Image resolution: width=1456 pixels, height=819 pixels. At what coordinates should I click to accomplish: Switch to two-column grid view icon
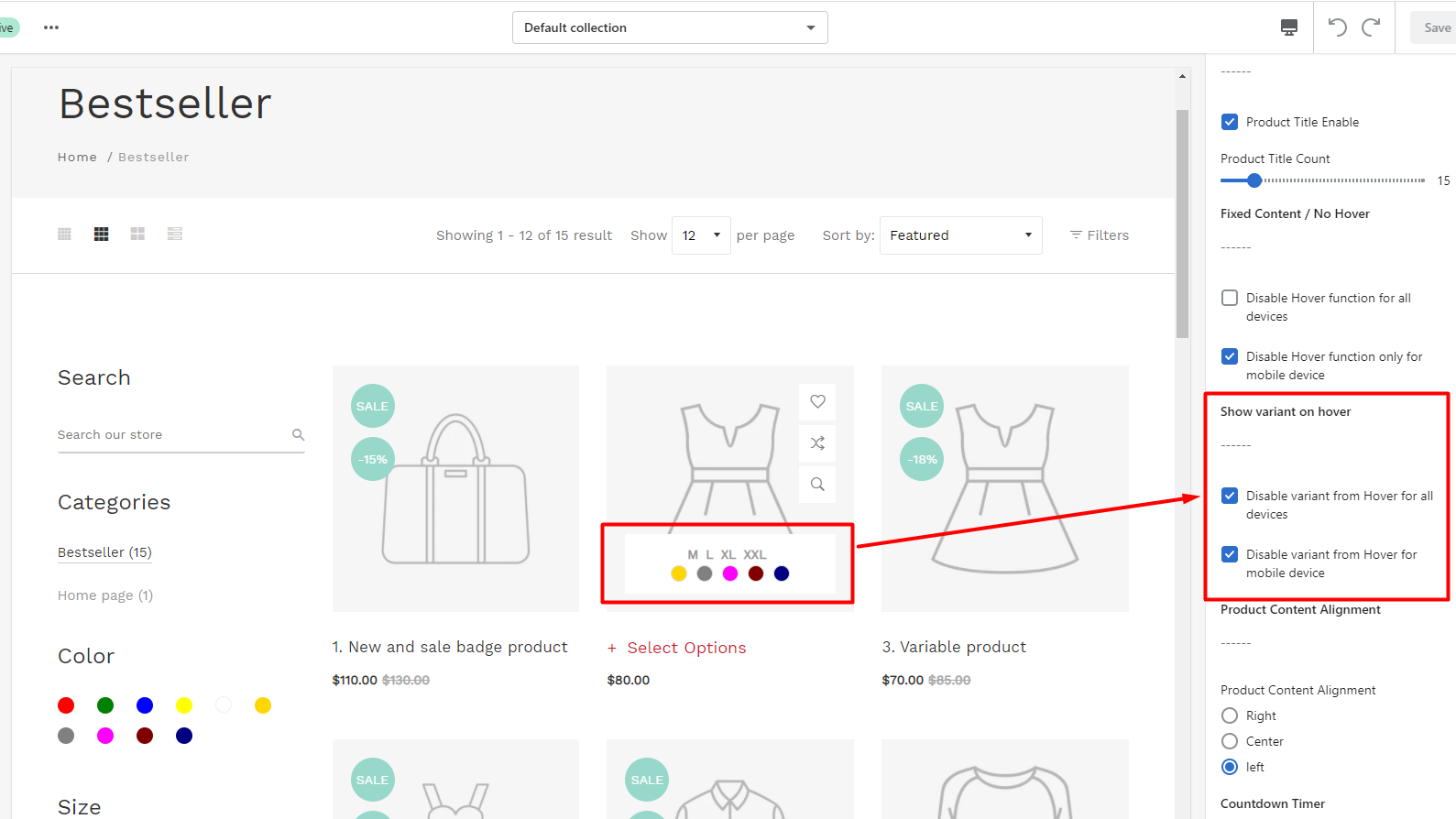(x=137, y=235)
